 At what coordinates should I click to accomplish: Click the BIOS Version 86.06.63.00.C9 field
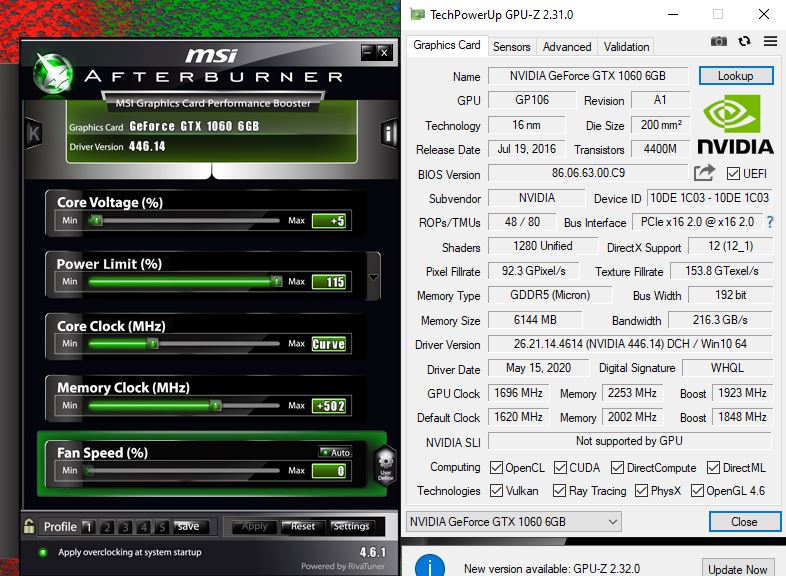point(588,173)
